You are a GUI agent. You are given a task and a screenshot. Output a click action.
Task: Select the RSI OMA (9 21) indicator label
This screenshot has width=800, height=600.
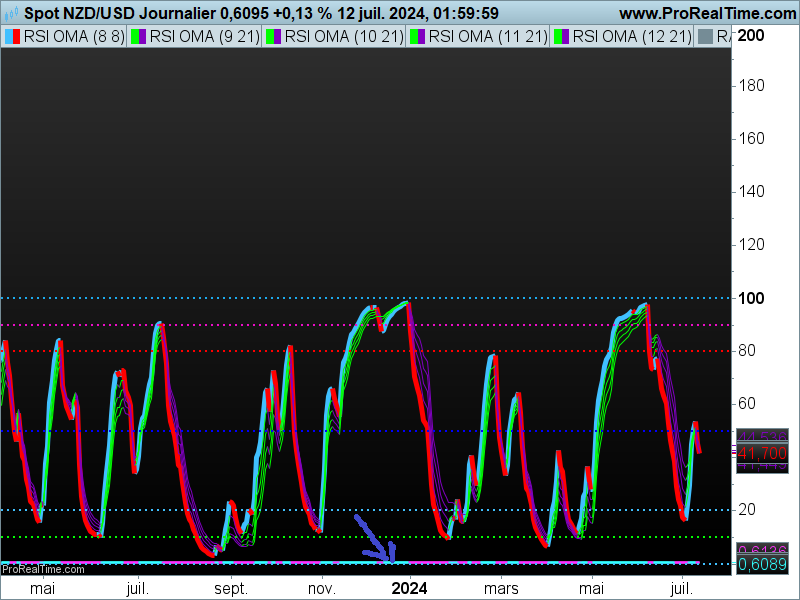click(205, 36)
